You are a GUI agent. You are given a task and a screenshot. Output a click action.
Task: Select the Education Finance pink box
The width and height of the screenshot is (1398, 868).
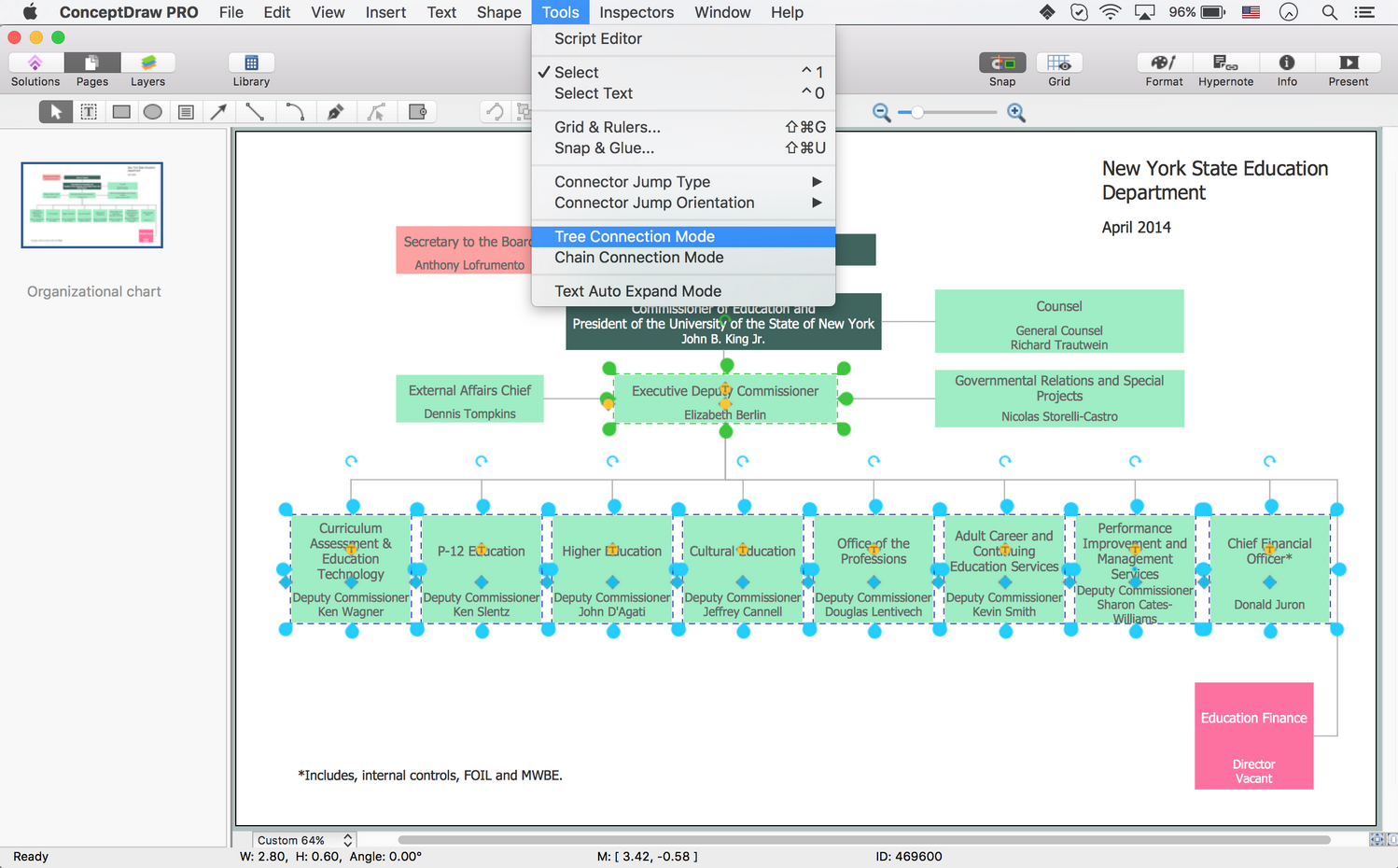pos(1253,735)
